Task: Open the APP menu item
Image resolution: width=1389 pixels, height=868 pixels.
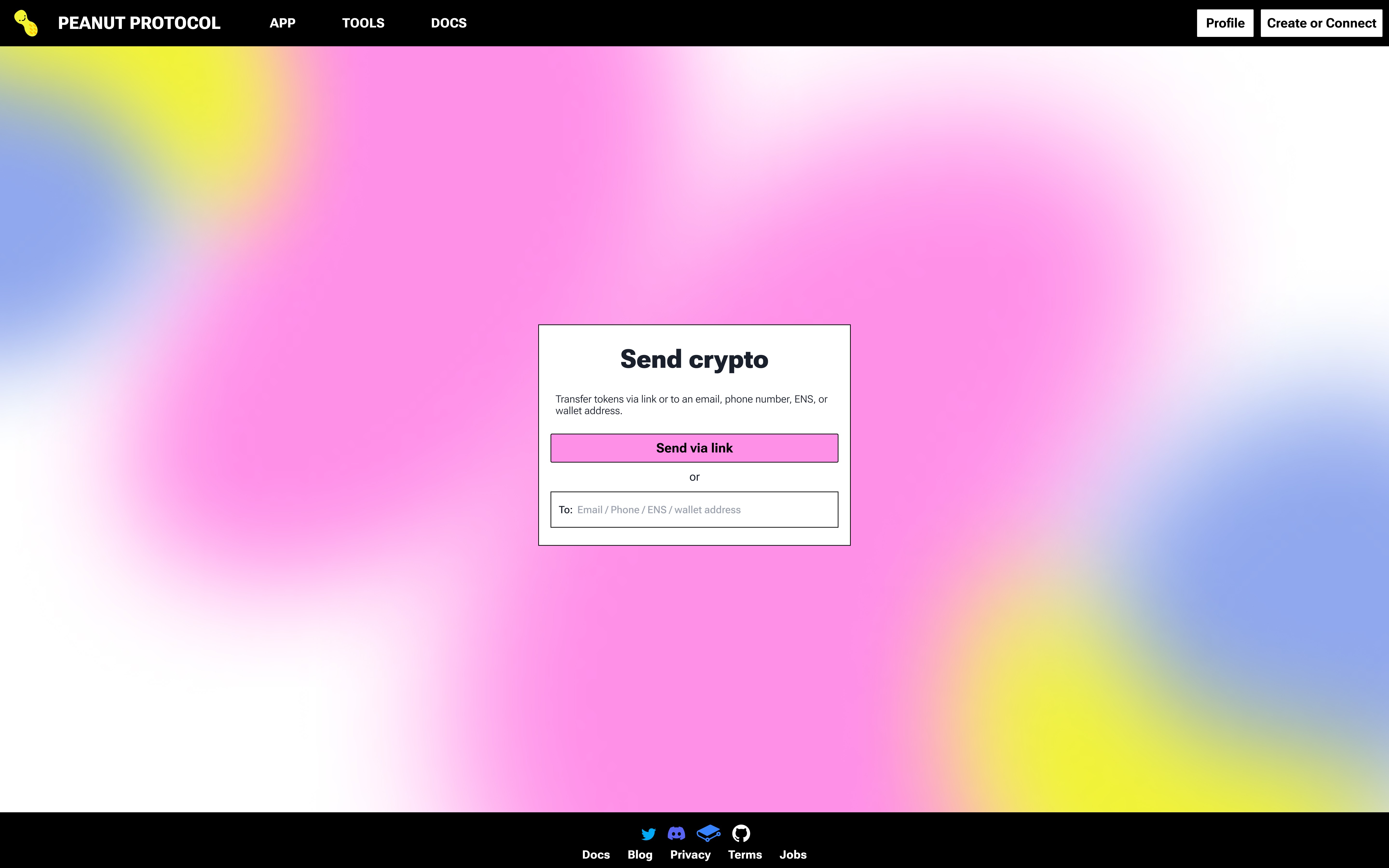Action: [282, 23]
